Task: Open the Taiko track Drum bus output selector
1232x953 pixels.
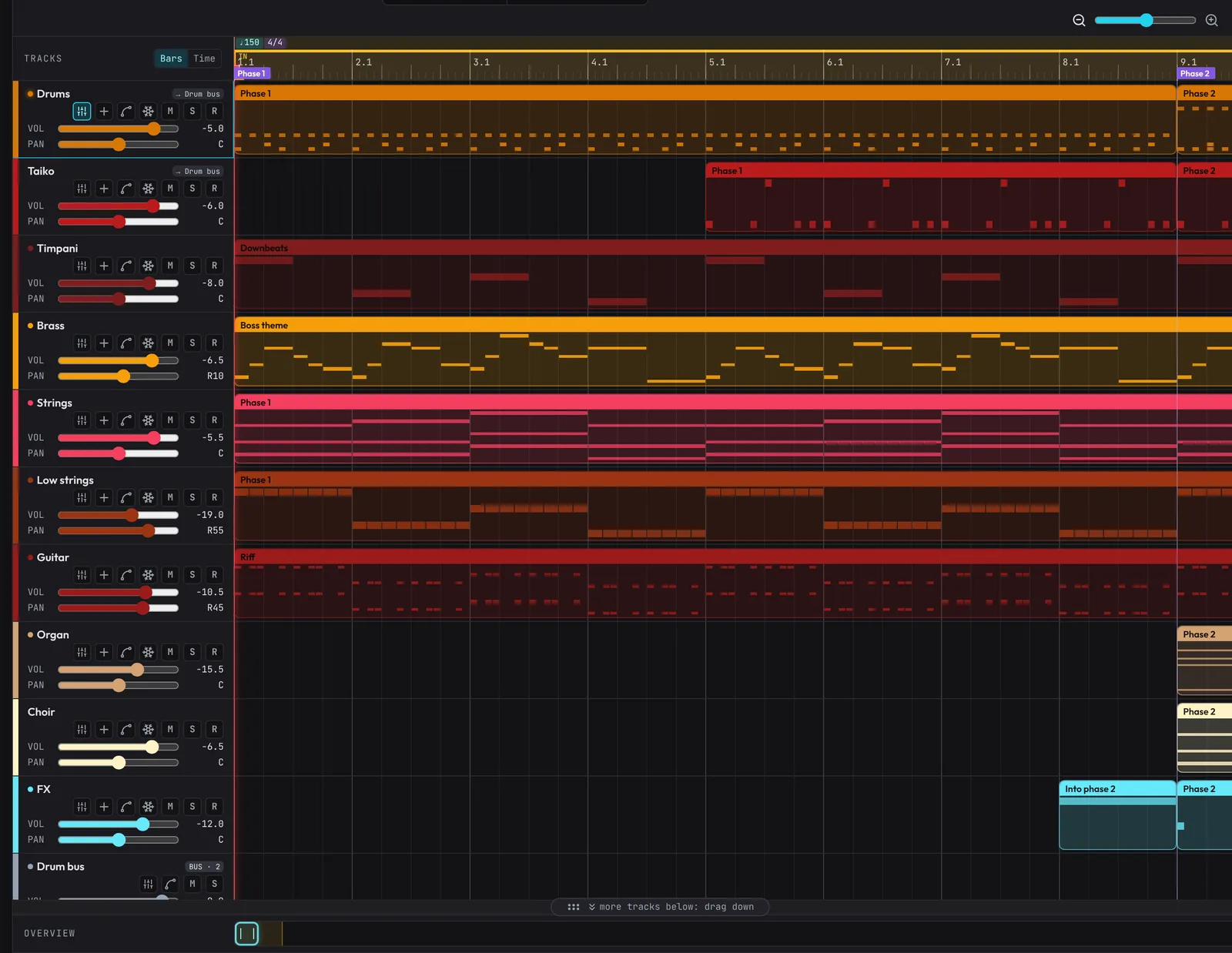Action: 197,171
